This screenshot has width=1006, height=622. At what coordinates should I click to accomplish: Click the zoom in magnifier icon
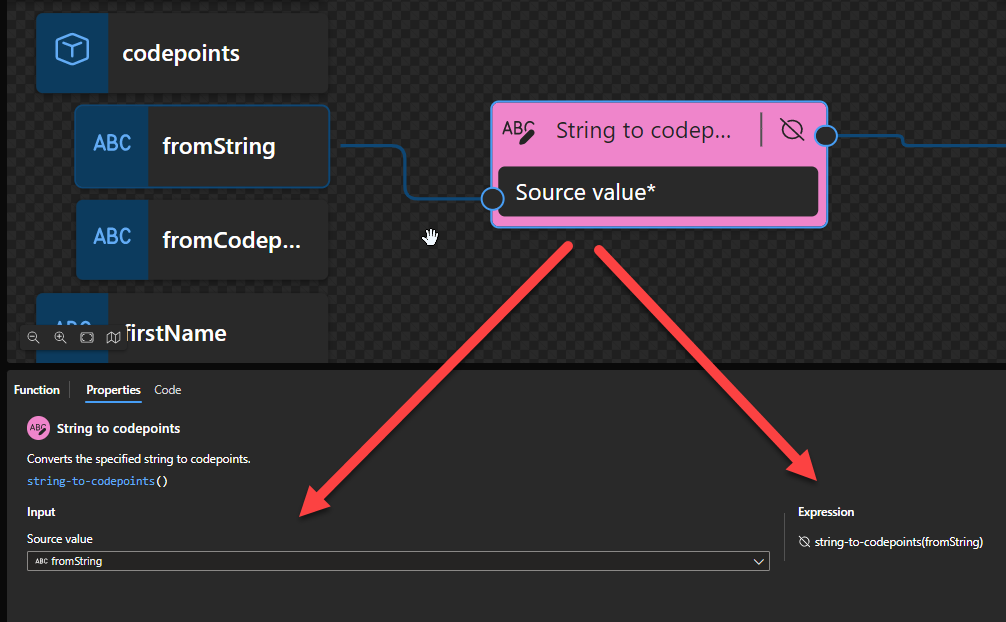pyautogui.click(x=60, y=338)
